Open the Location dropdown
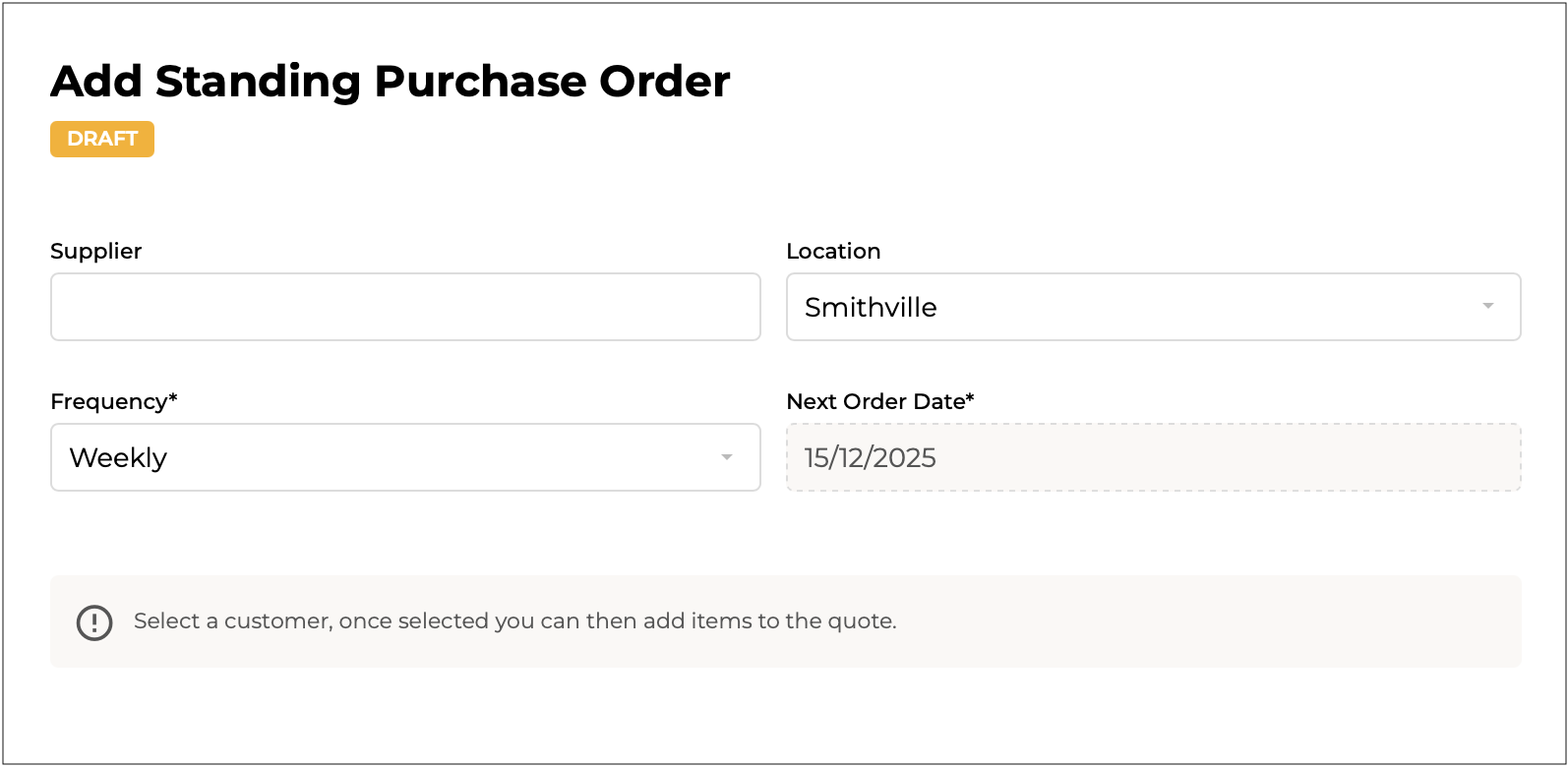This screenshot has height=767, width=1568. (x=1153, y=307)
